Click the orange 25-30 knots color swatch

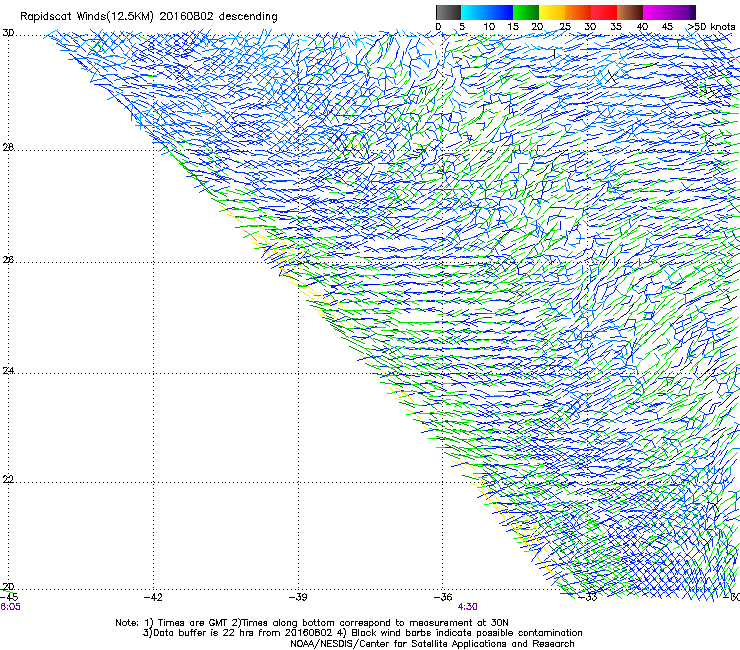pos(578,12)
